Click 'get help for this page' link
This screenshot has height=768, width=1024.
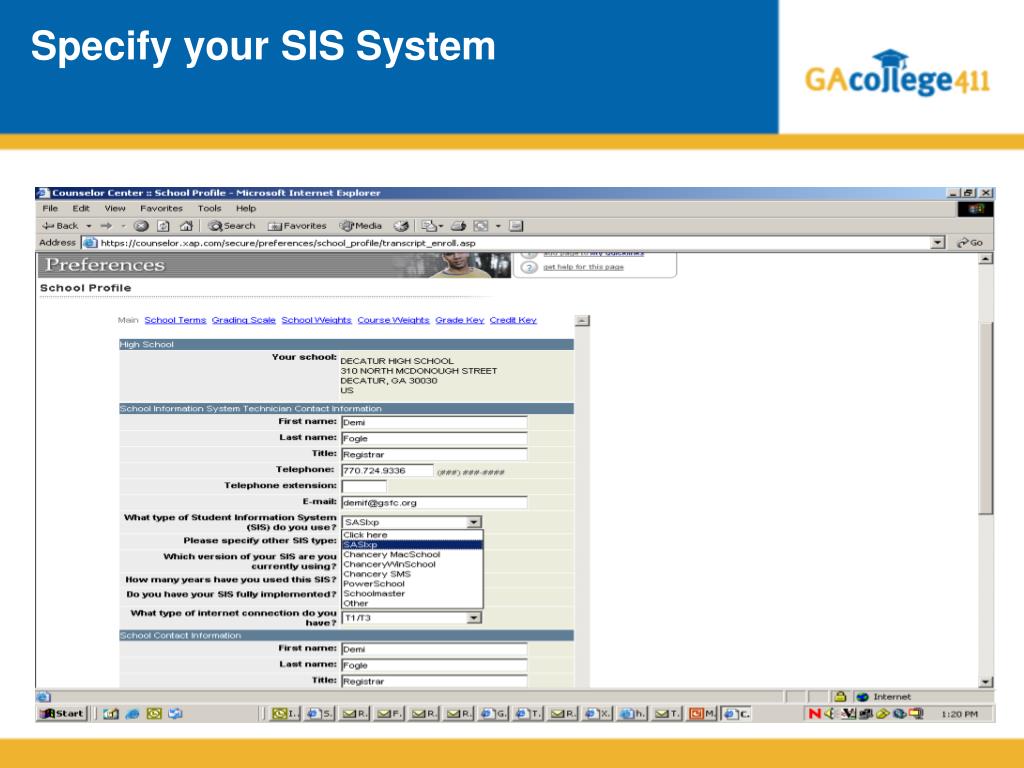click(583, 267)
